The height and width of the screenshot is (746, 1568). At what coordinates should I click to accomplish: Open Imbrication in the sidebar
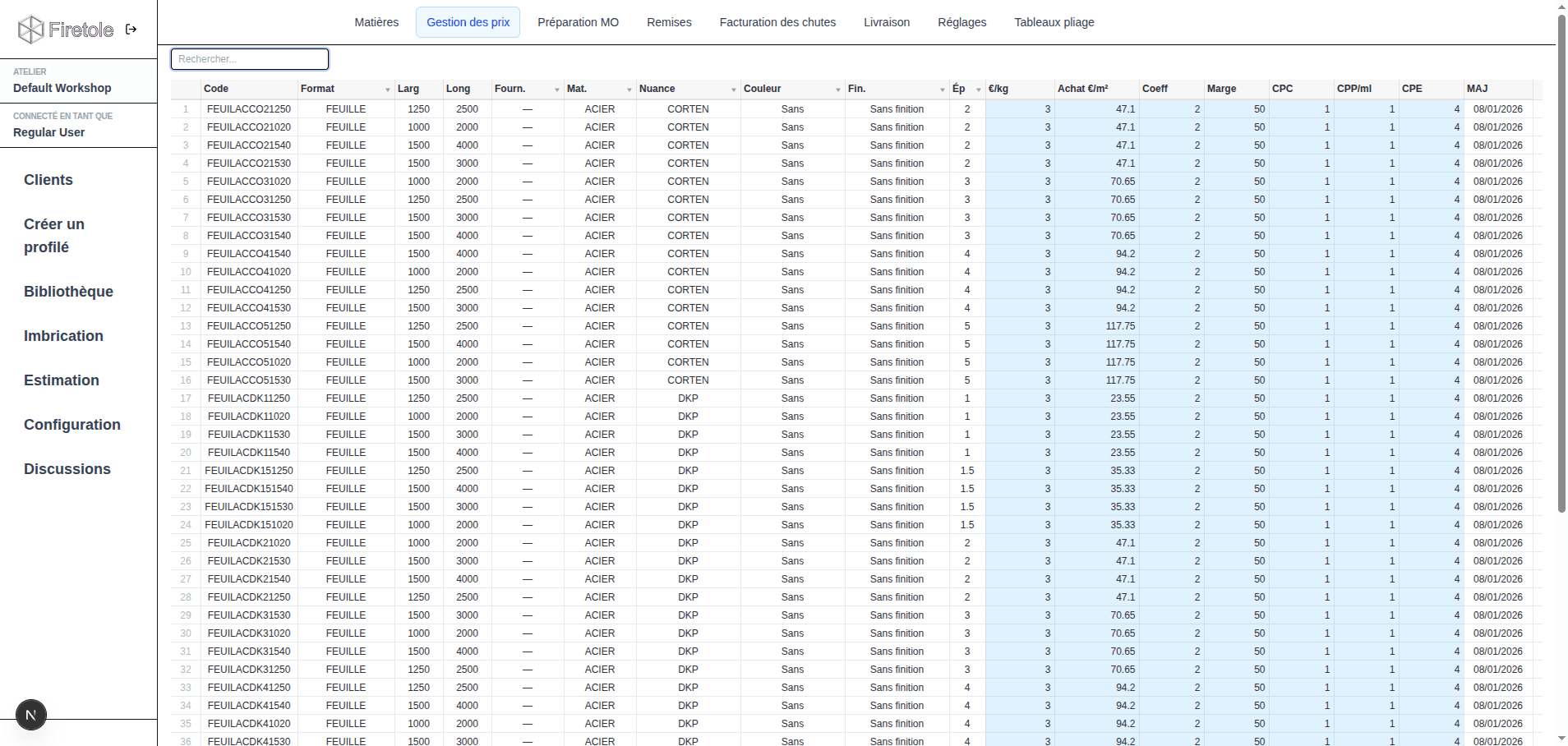click(63, 336)
